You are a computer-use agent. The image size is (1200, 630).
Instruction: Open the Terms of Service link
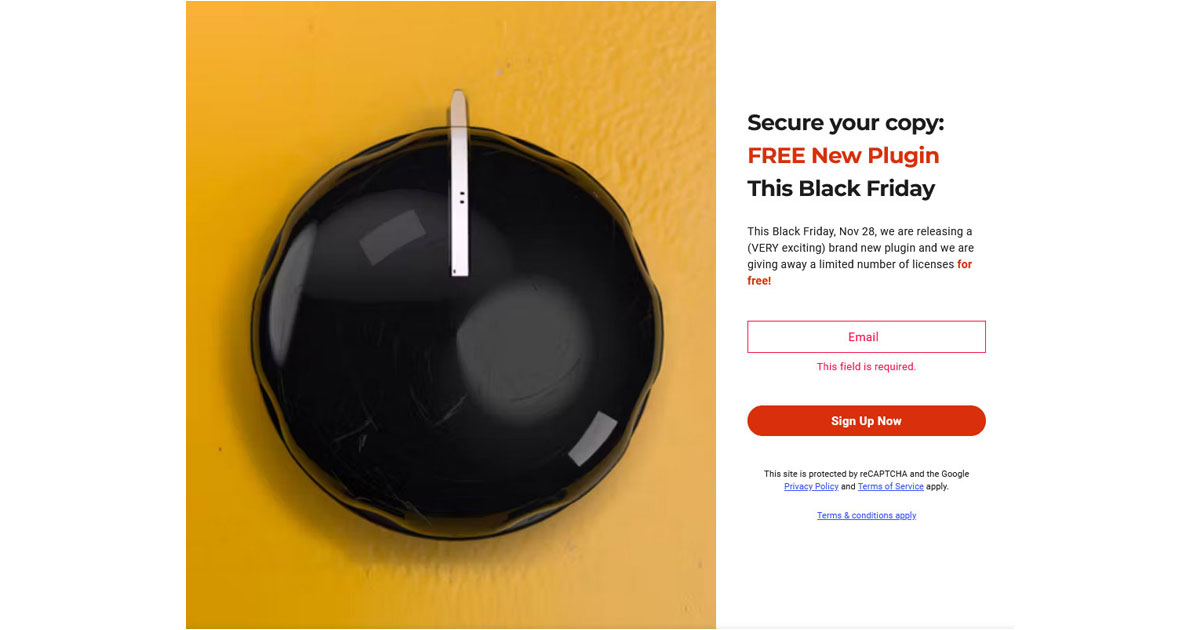890,487
